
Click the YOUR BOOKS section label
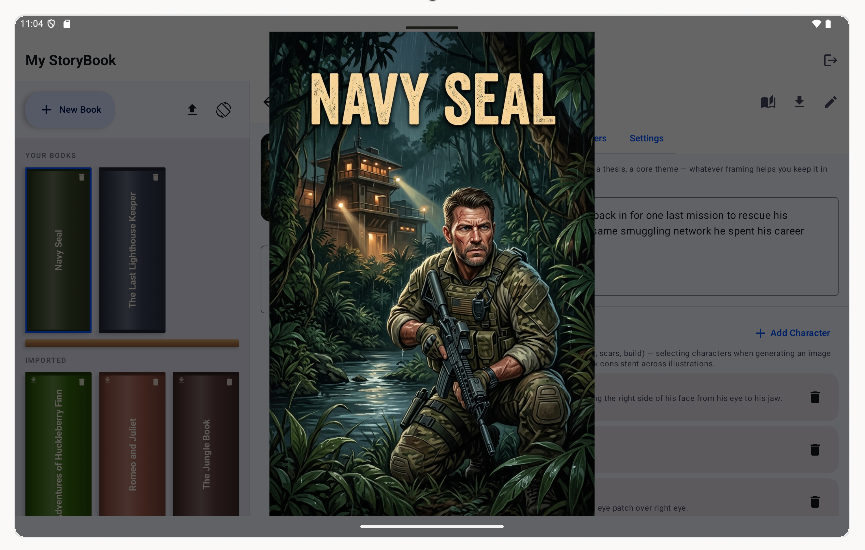[51, 156]
